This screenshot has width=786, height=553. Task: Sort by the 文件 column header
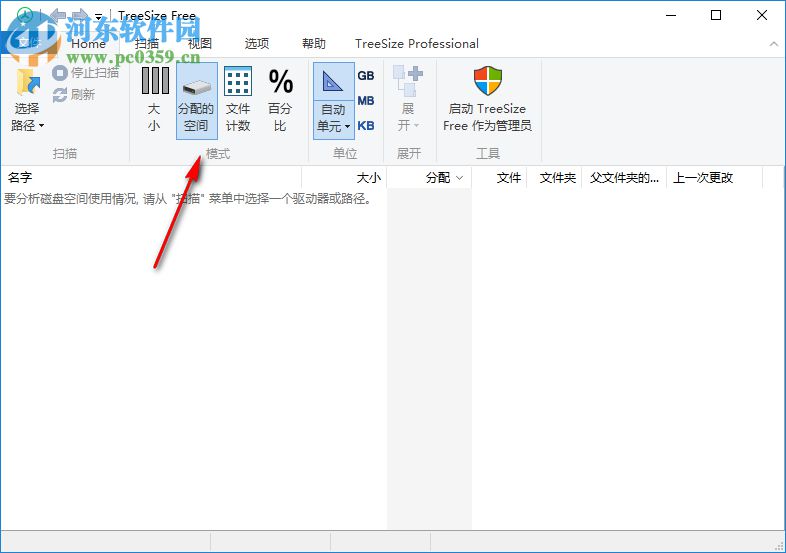(499, 177)
